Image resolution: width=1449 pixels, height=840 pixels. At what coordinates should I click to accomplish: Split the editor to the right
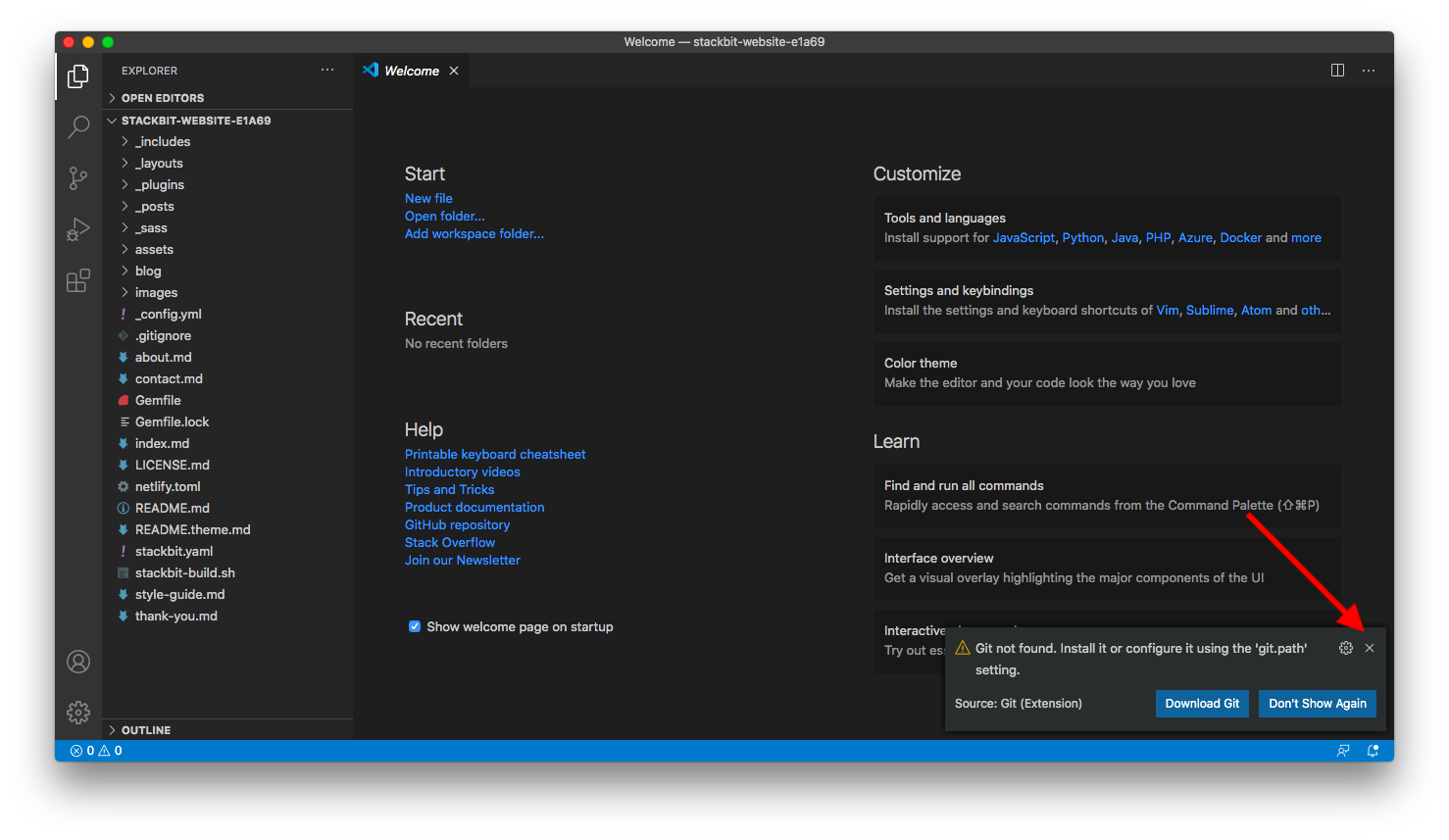[1337, 71]
